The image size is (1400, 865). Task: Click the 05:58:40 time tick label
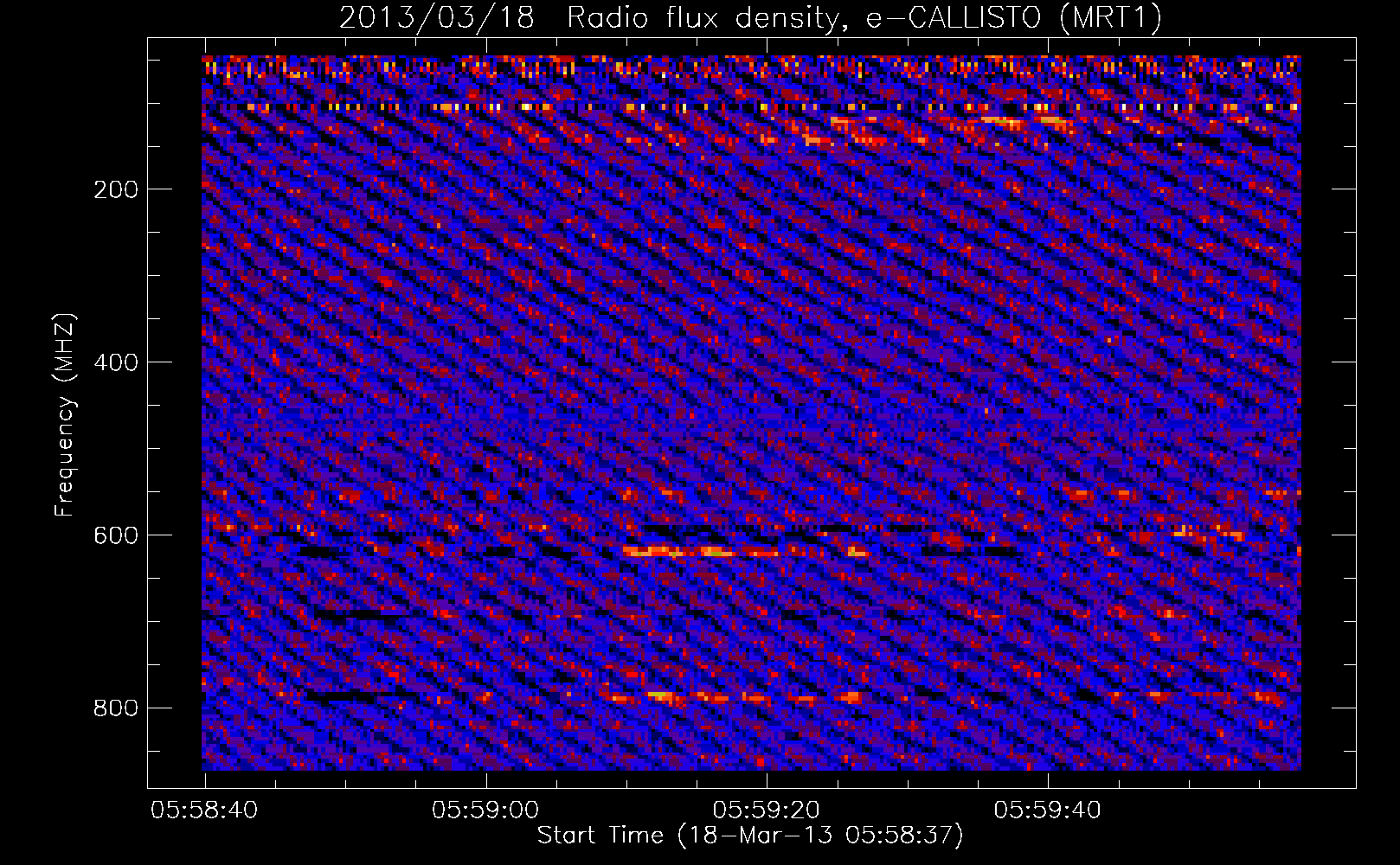(x=204, y=811)
